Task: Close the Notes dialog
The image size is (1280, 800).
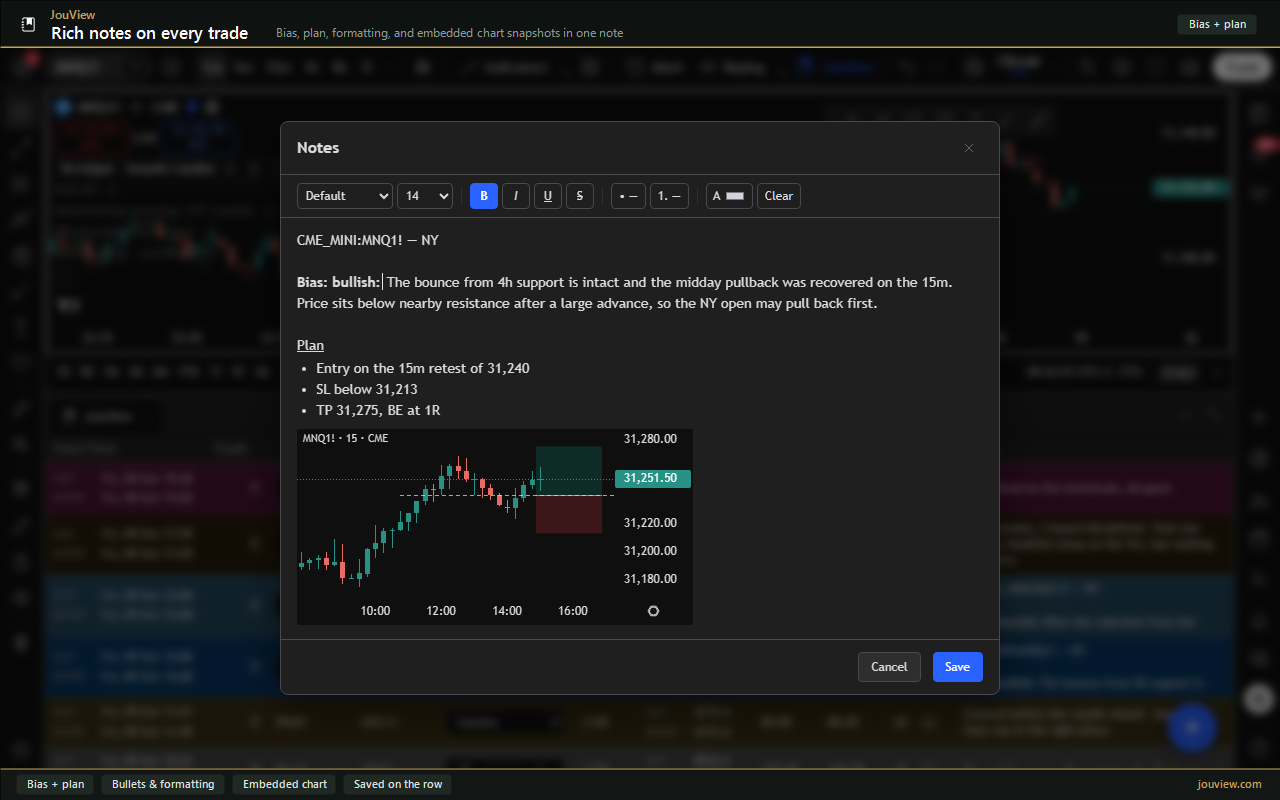Action: tap(968, 148)
